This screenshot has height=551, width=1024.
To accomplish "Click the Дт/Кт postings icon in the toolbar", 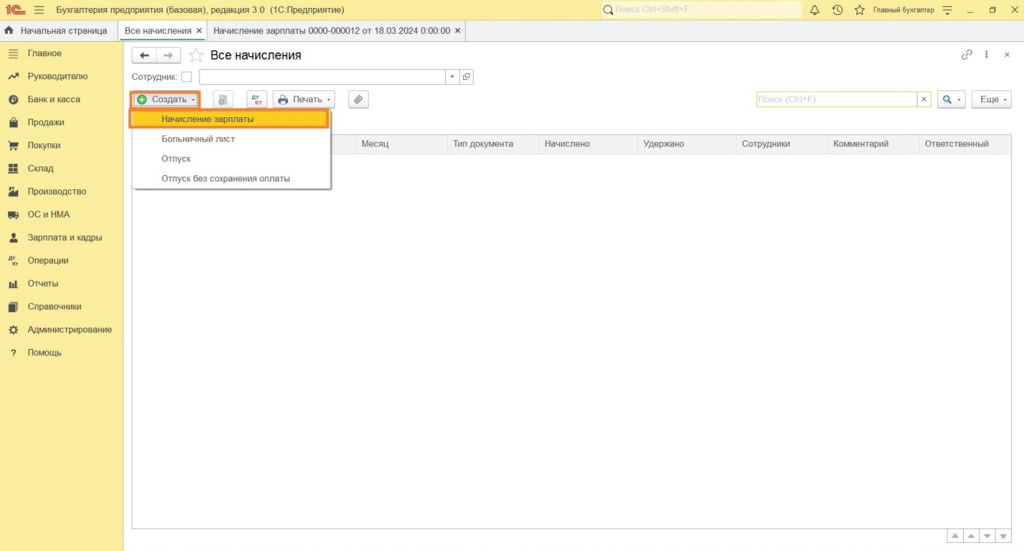I will point(257,100).
